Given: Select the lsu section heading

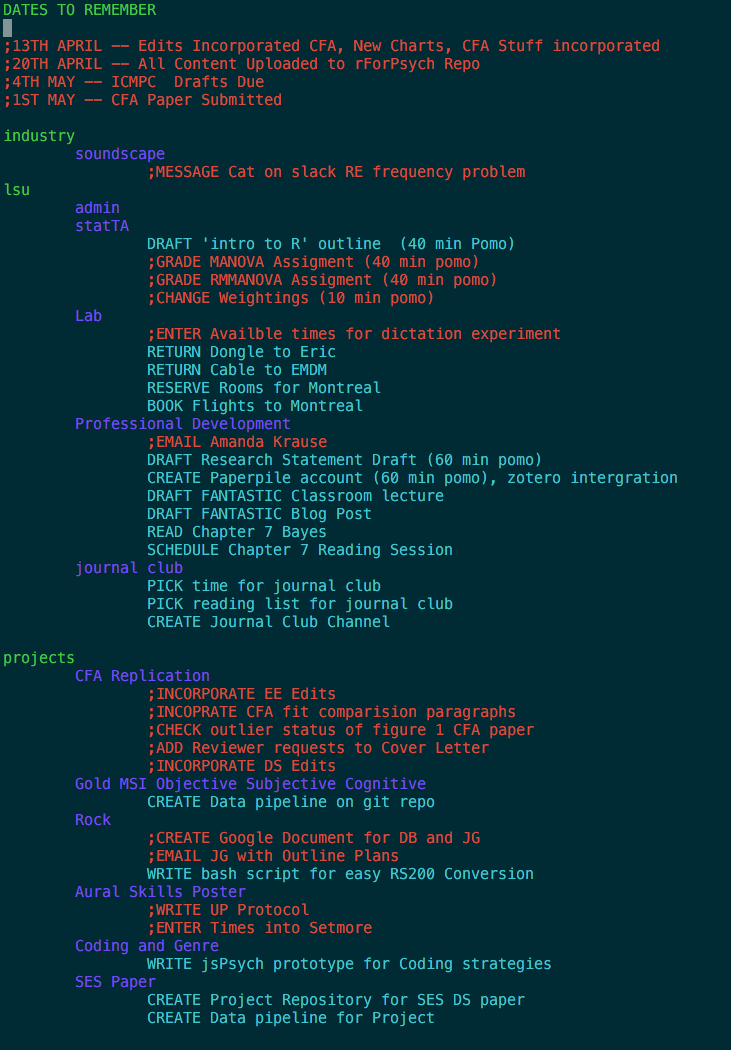Looking at the screenshot, I should 17,190.
